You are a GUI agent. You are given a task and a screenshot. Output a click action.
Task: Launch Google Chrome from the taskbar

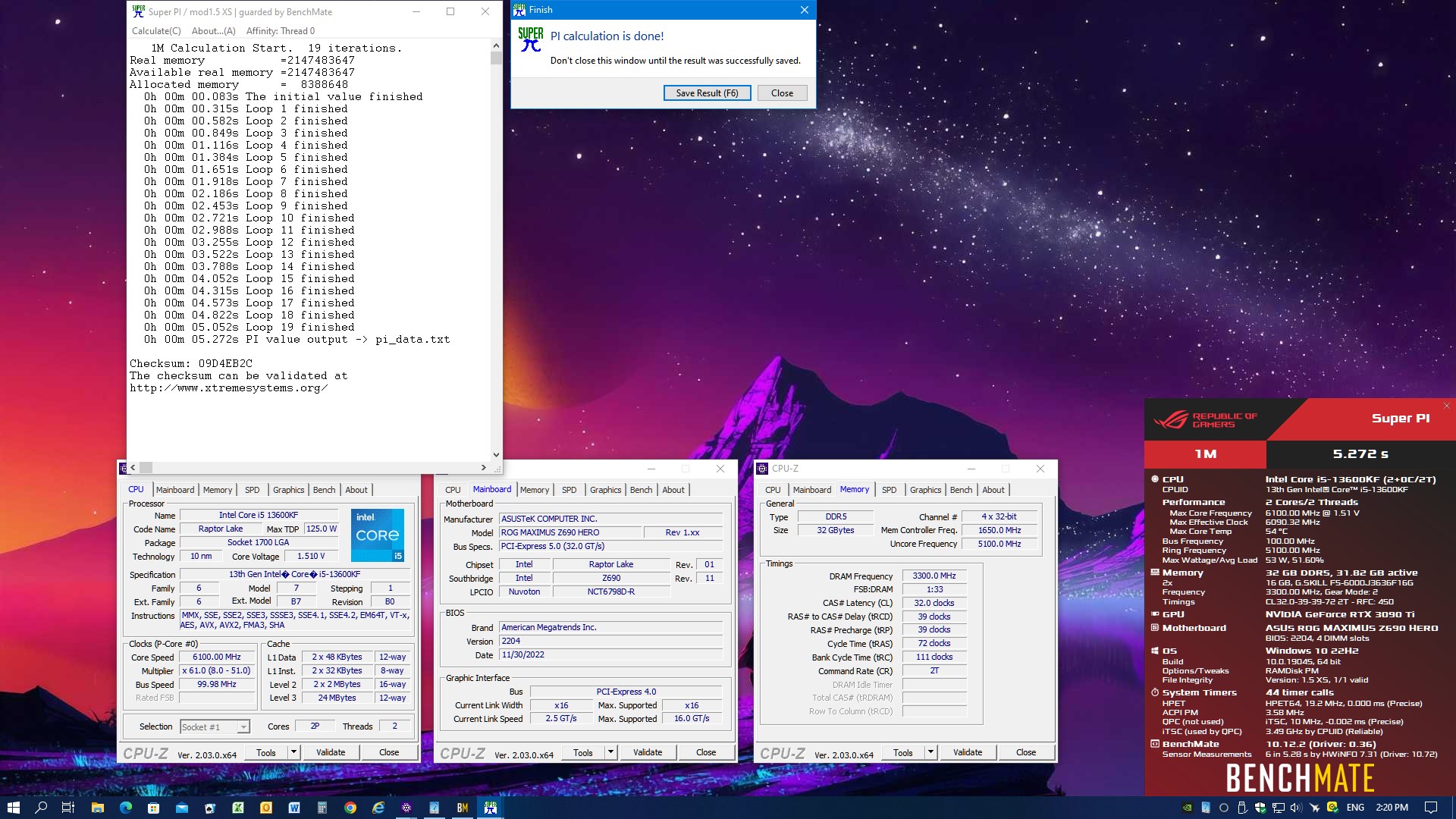point(350,808)
